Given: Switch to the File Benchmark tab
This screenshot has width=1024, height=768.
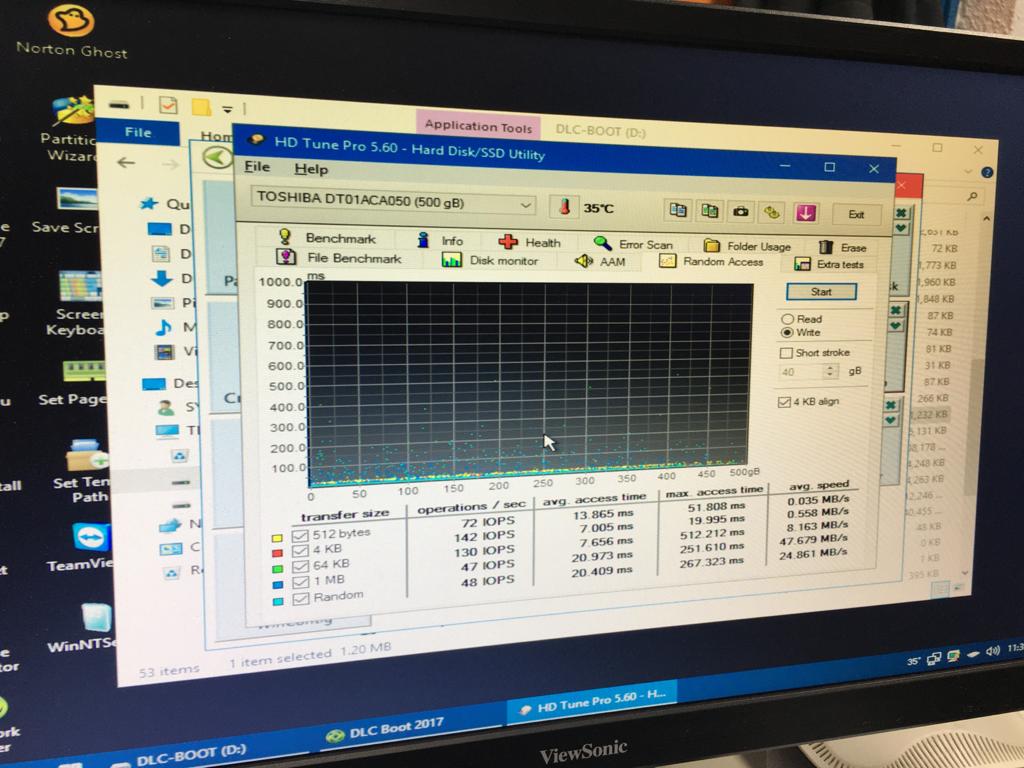Looking at the screenshot, I should pos(339,257).
